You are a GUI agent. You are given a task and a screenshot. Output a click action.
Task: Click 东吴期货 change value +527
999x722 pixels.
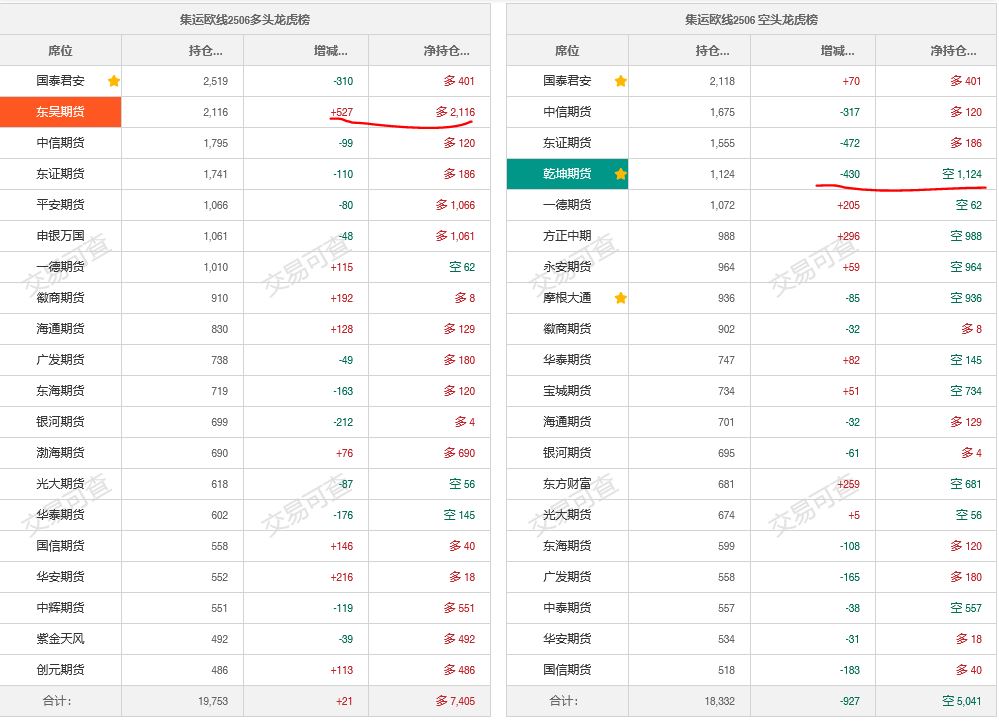pos(341,112)
